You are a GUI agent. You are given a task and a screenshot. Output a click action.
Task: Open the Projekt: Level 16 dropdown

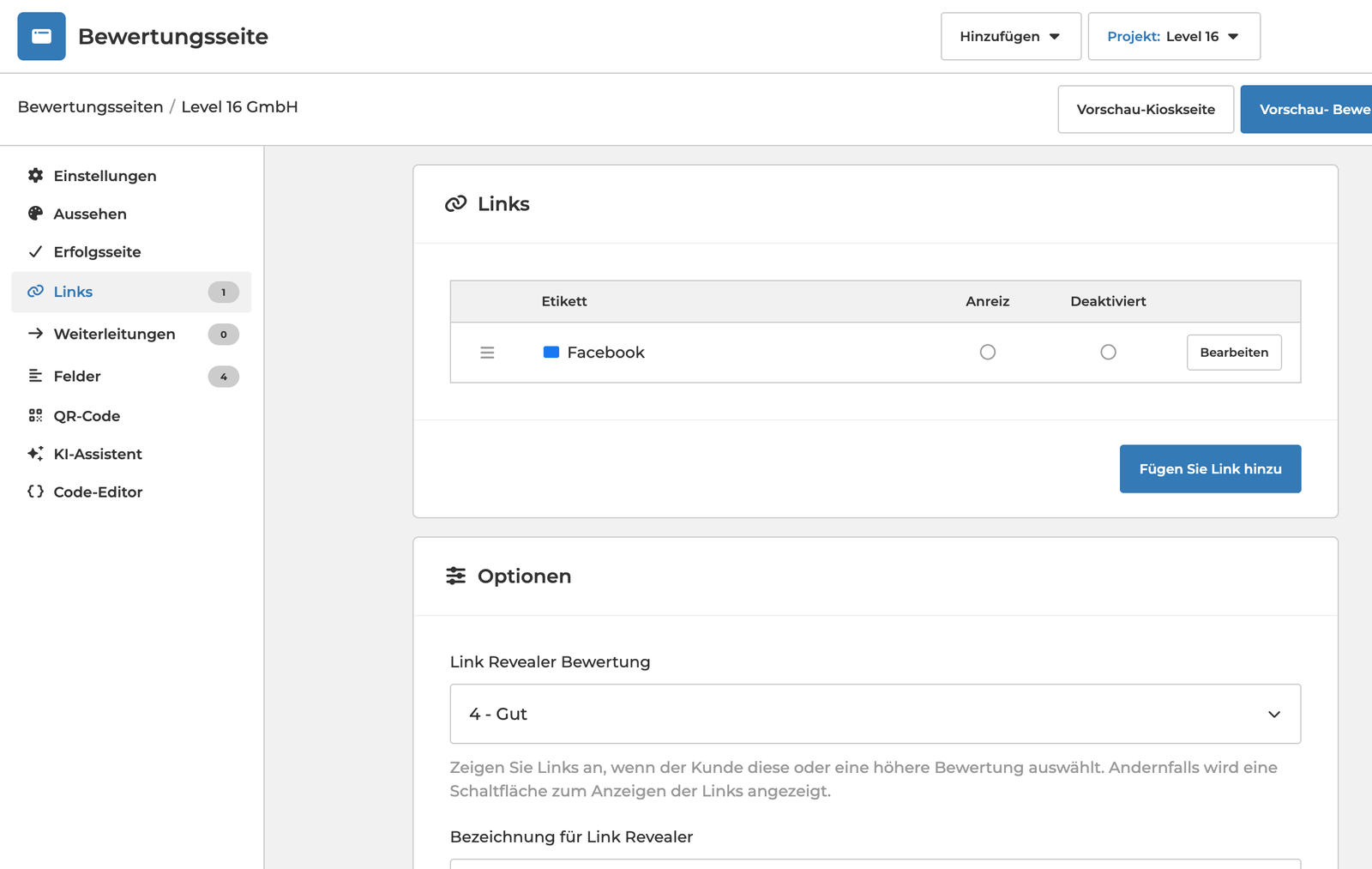pos(1173,36)
